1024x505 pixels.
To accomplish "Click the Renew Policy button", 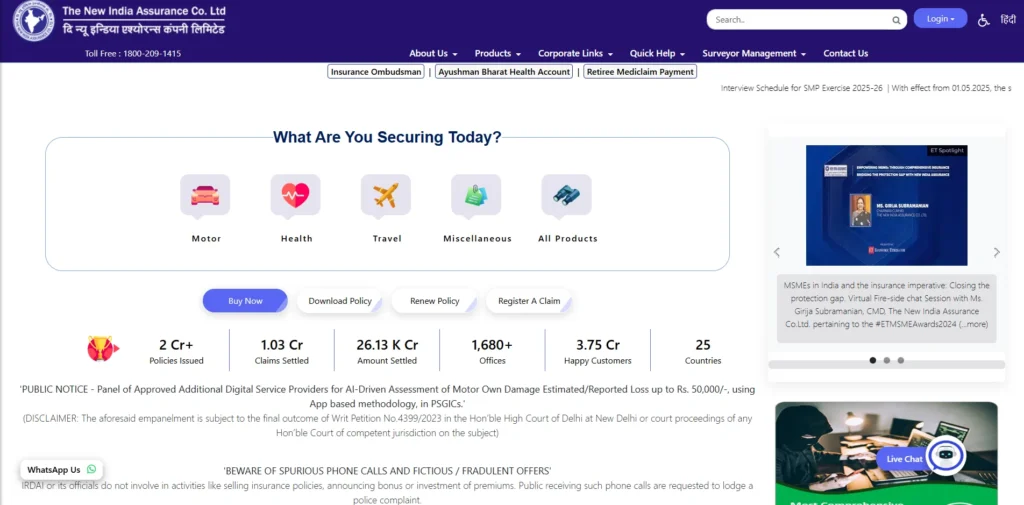I will pos(434,301).
